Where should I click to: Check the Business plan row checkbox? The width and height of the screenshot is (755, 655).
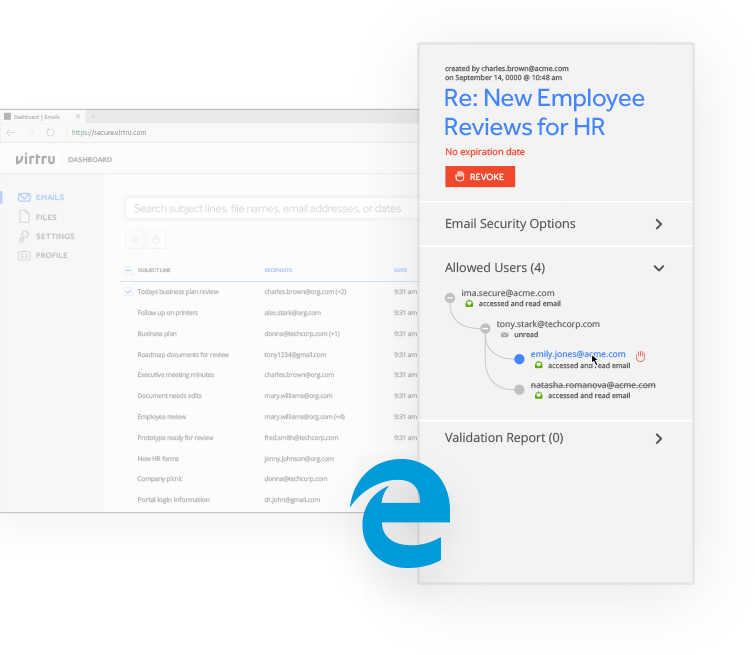128,333
